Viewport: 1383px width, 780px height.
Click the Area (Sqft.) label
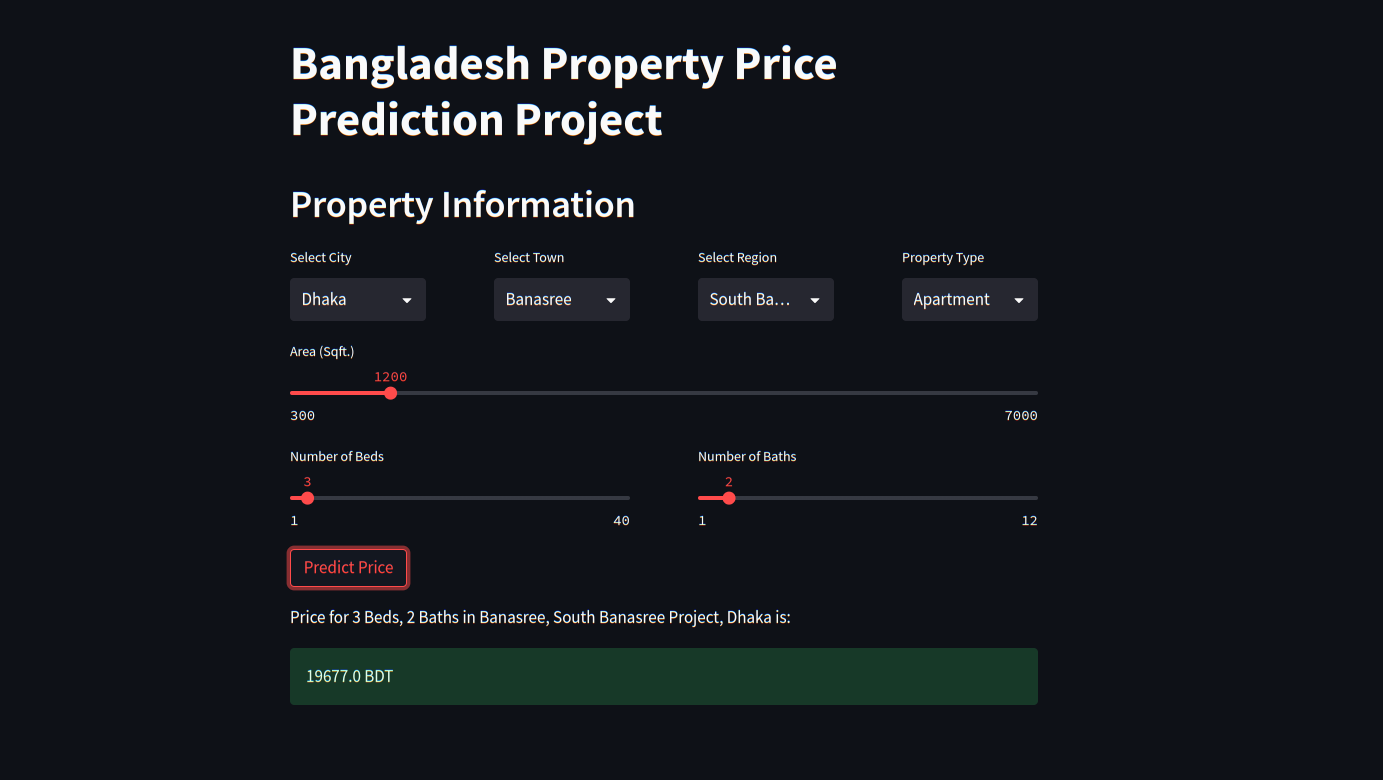(x=322, y=351)
